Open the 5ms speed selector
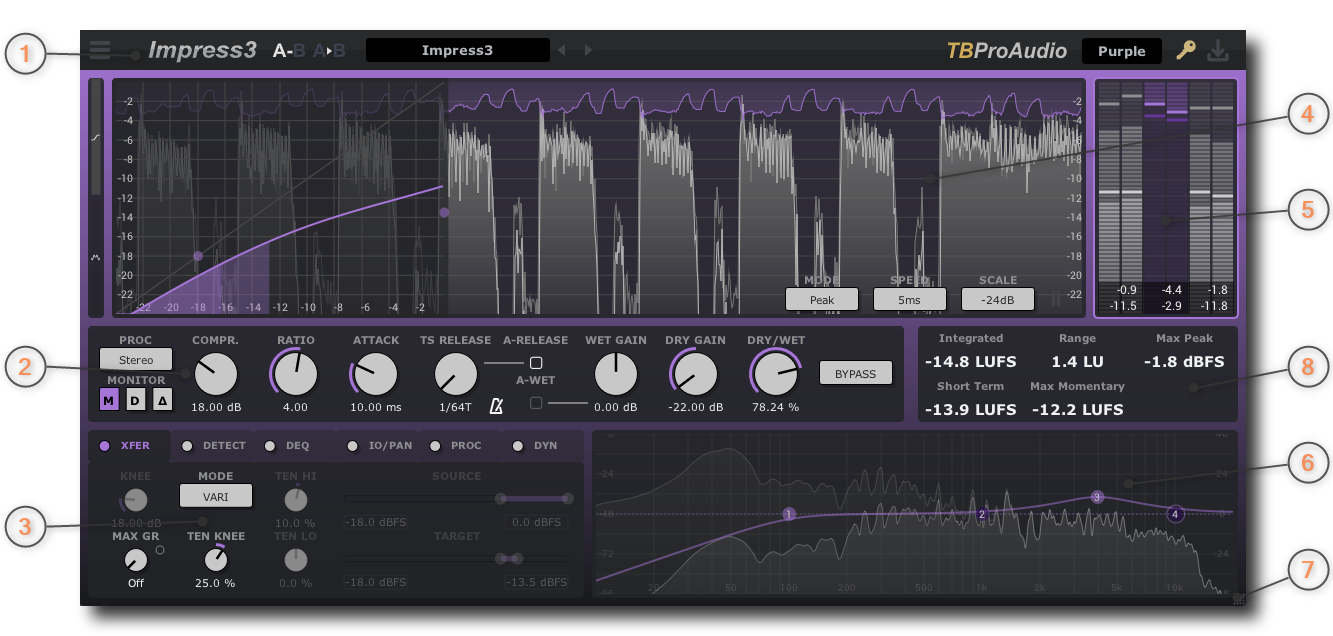The height and width of the screenshot is (636, 1333). (x=910, y=298)
